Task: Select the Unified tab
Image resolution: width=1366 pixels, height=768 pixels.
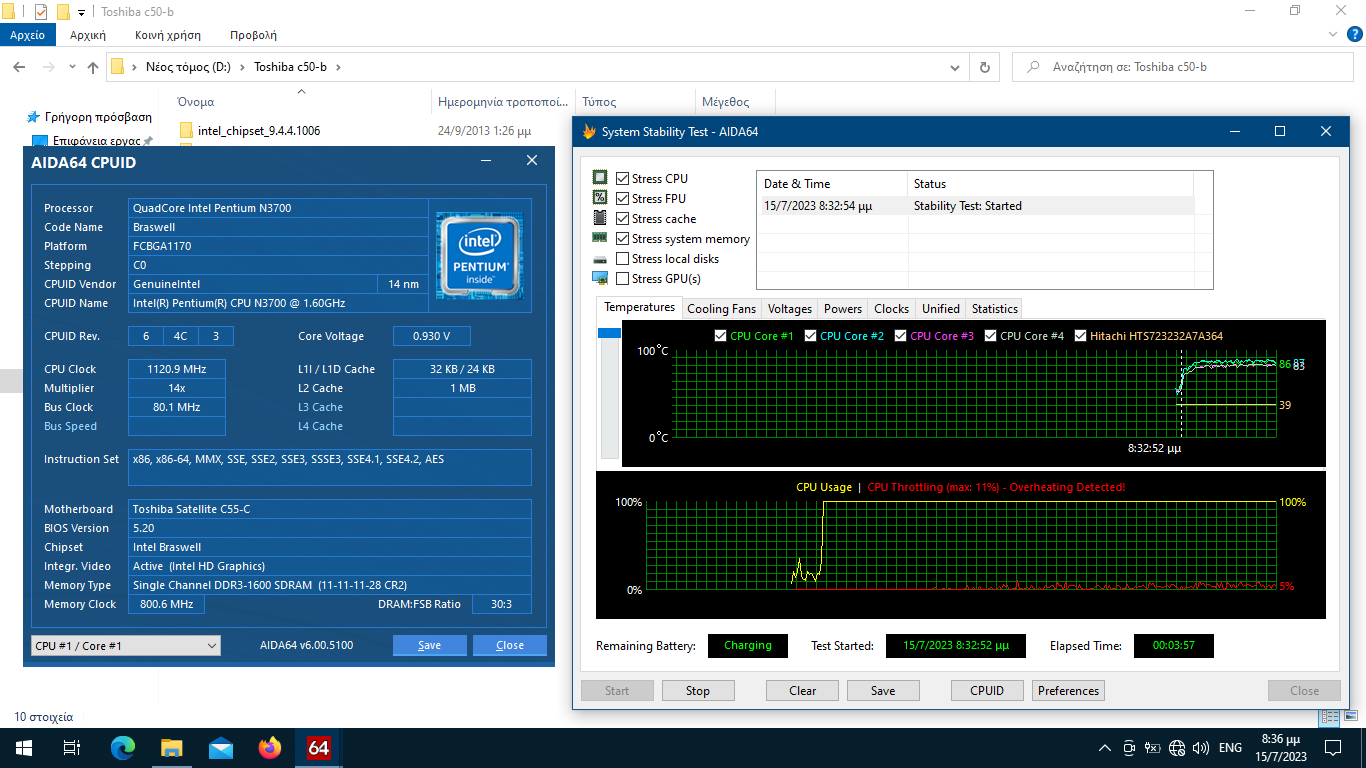Action: pos(941,309)
